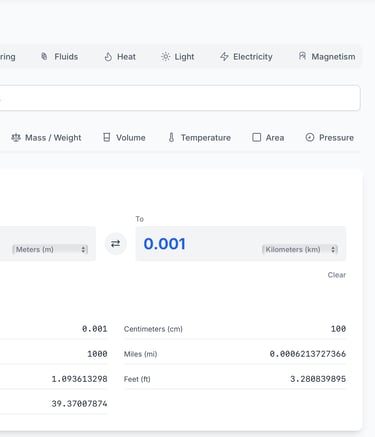This screenshot has height=437, width=375.
Task: Open the Pressure converter tab
Action: pyautogui.click(x=329, y=138)
